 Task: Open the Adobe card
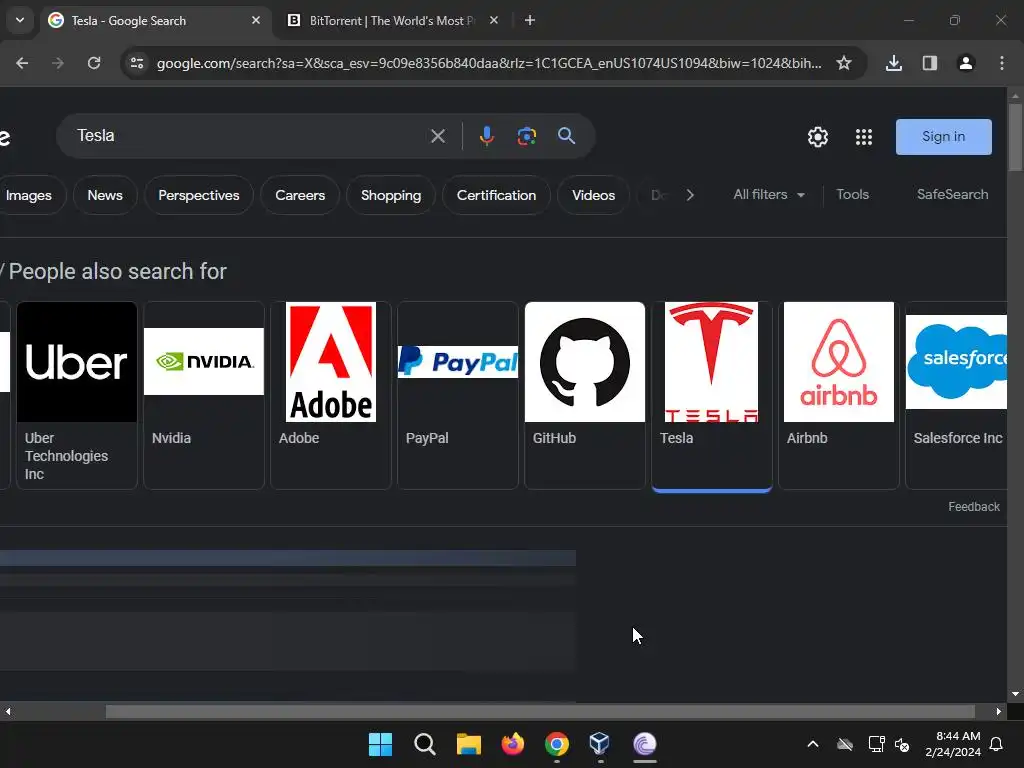(330, 395)
